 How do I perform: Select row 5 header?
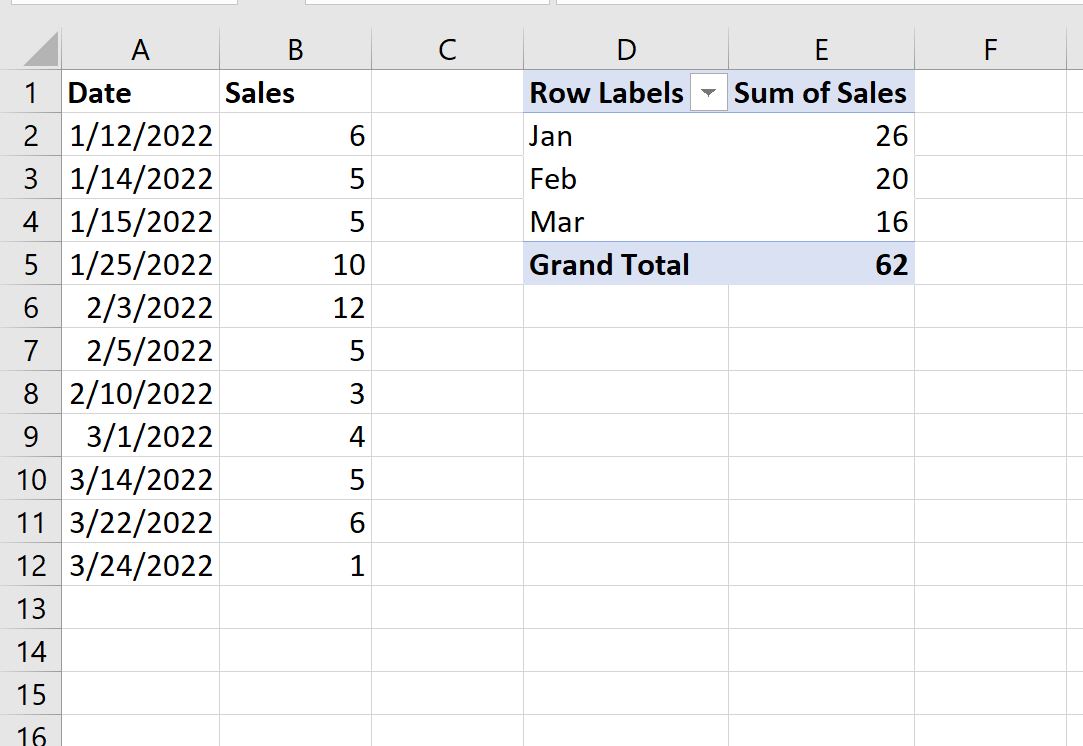coord(30,265)
